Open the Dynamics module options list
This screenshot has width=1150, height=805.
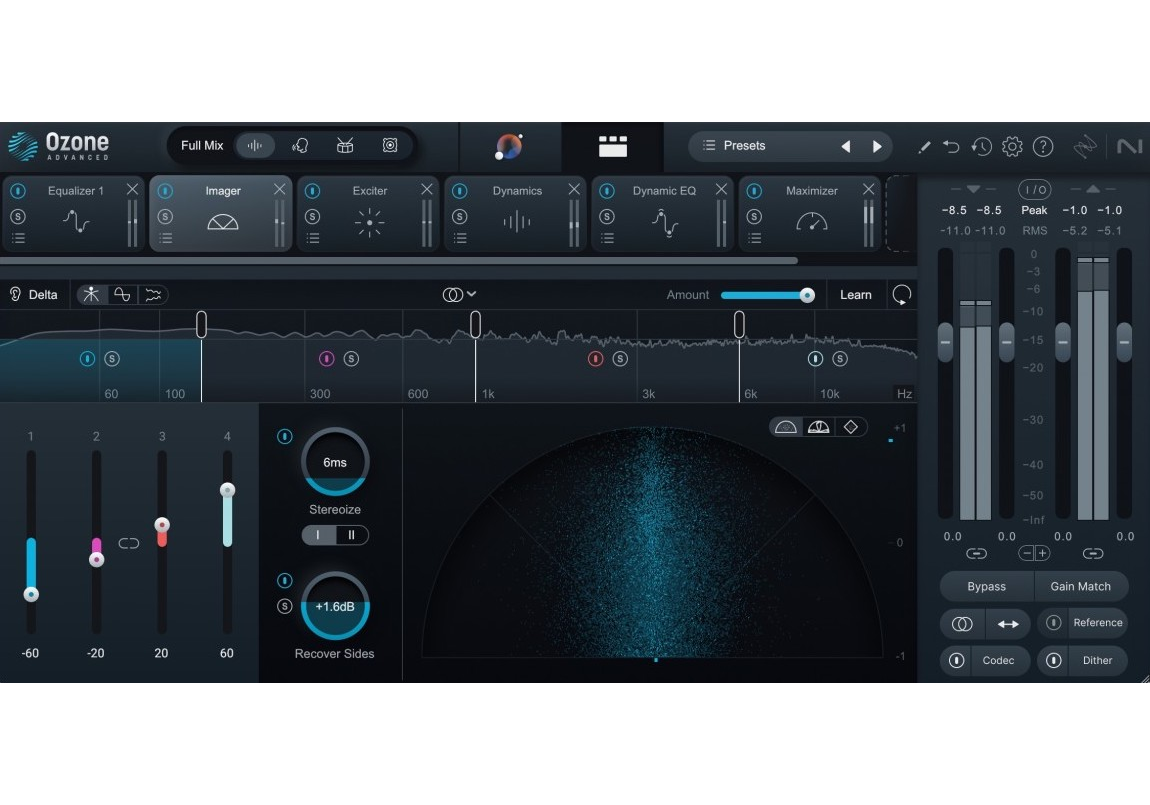460,238
